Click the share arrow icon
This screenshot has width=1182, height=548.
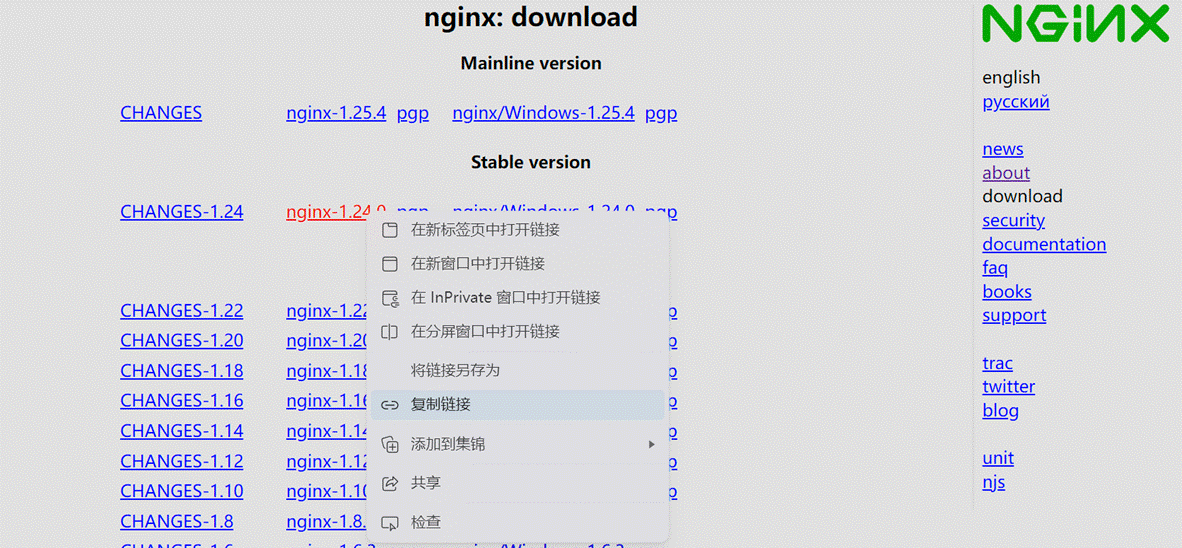pos(390,483)
